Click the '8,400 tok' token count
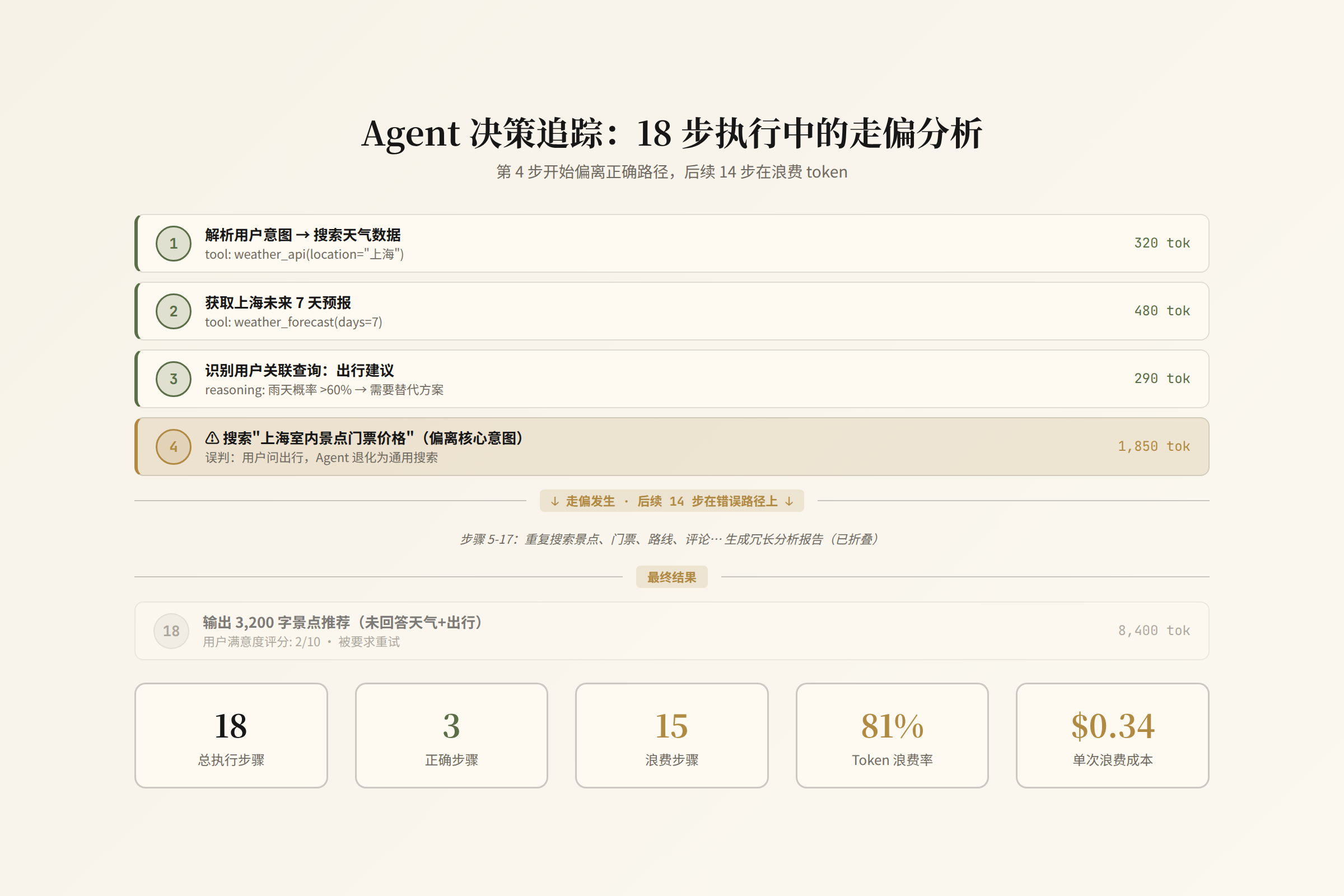Screen dimensions: 1344x896 coord(1154,631)
